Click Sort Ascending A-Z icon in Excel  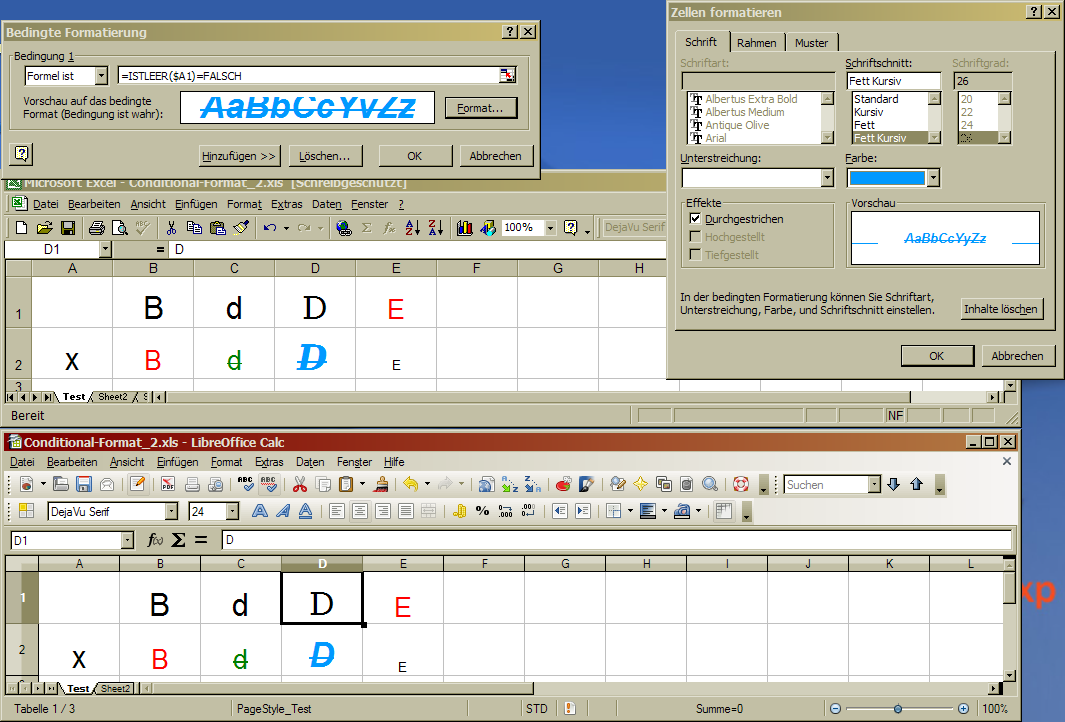point(413,228)
